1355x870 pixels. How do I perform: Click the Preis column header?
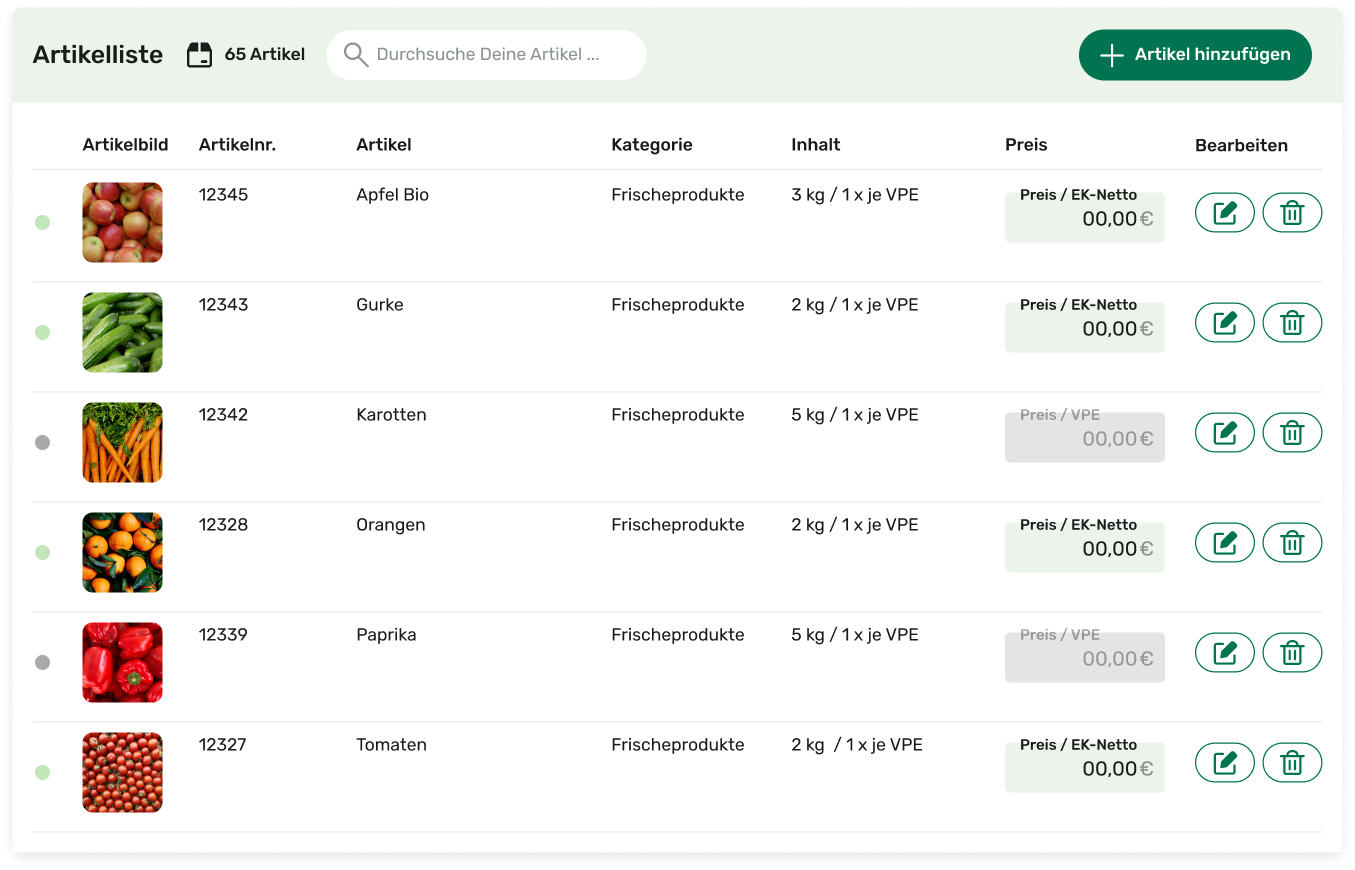click(1025, 145)
